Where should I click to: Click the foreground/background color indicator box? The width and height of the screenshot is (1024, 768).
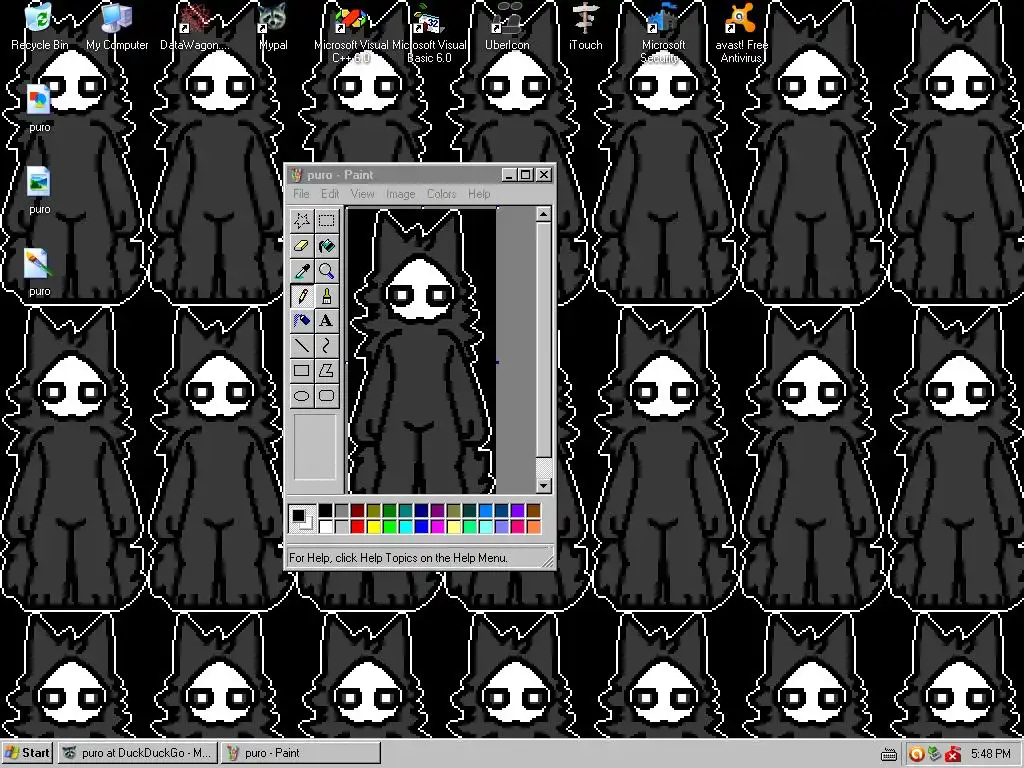tap(302, 519)
